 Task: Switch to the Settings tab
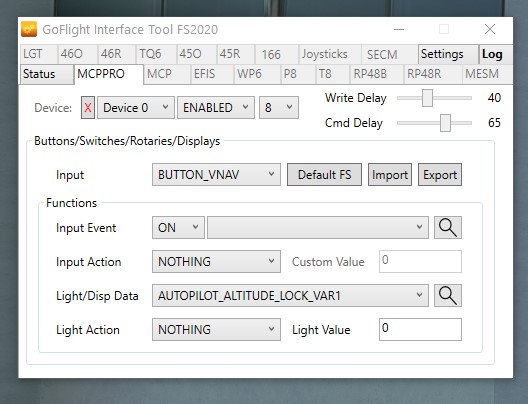(x=448, y=54)
